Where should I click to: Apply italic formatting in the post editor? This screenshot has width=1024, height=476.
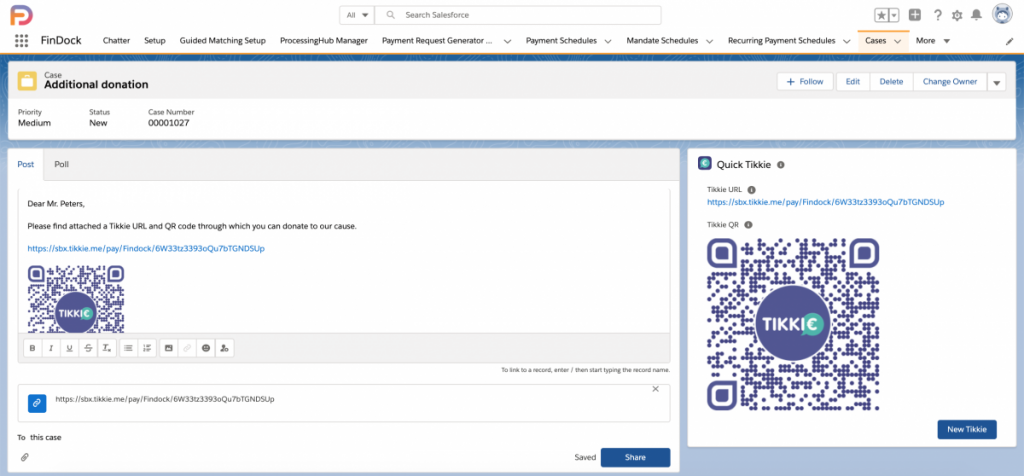pos(51,349)
